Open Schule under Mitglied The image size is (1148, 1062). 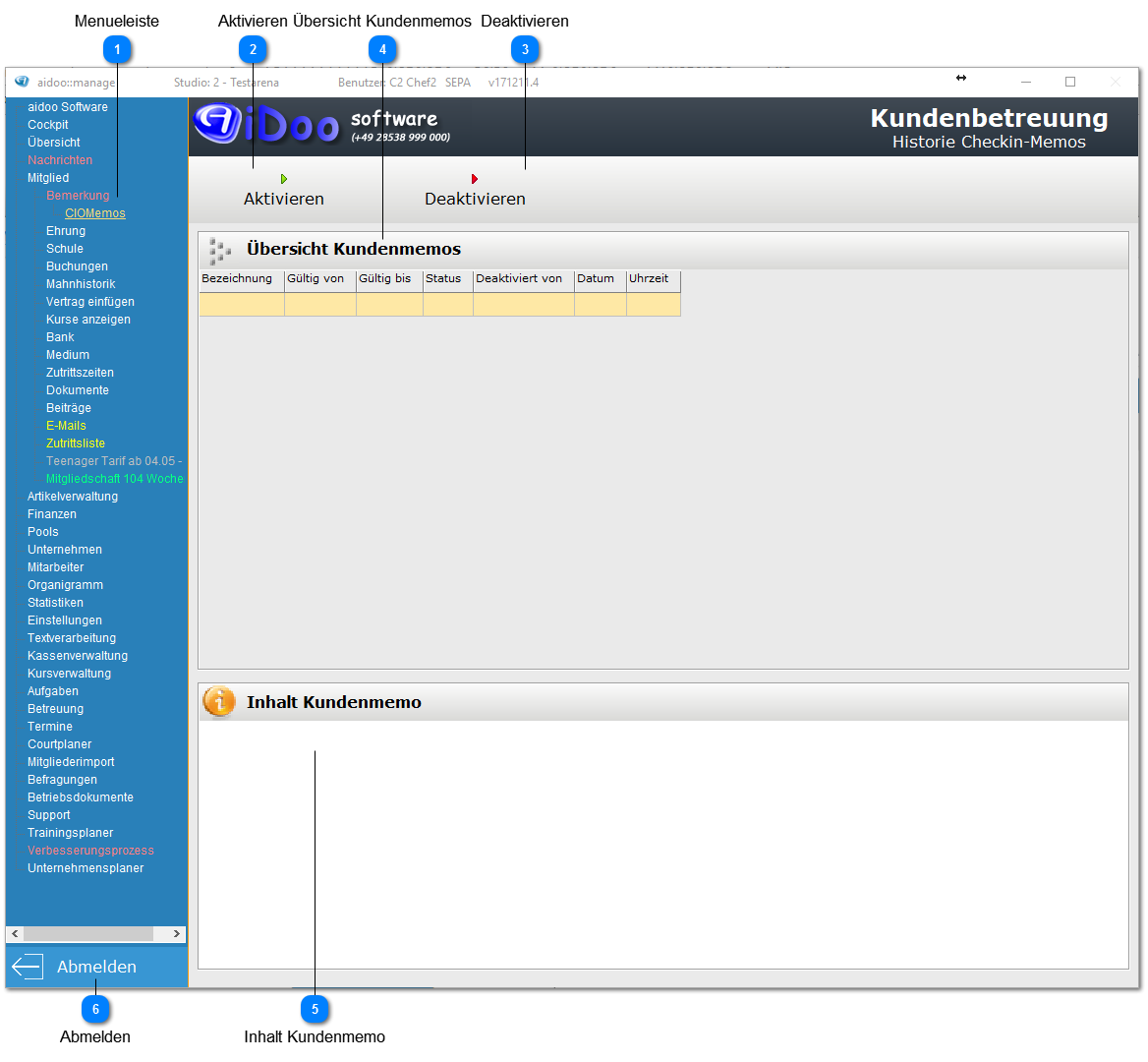65,248
